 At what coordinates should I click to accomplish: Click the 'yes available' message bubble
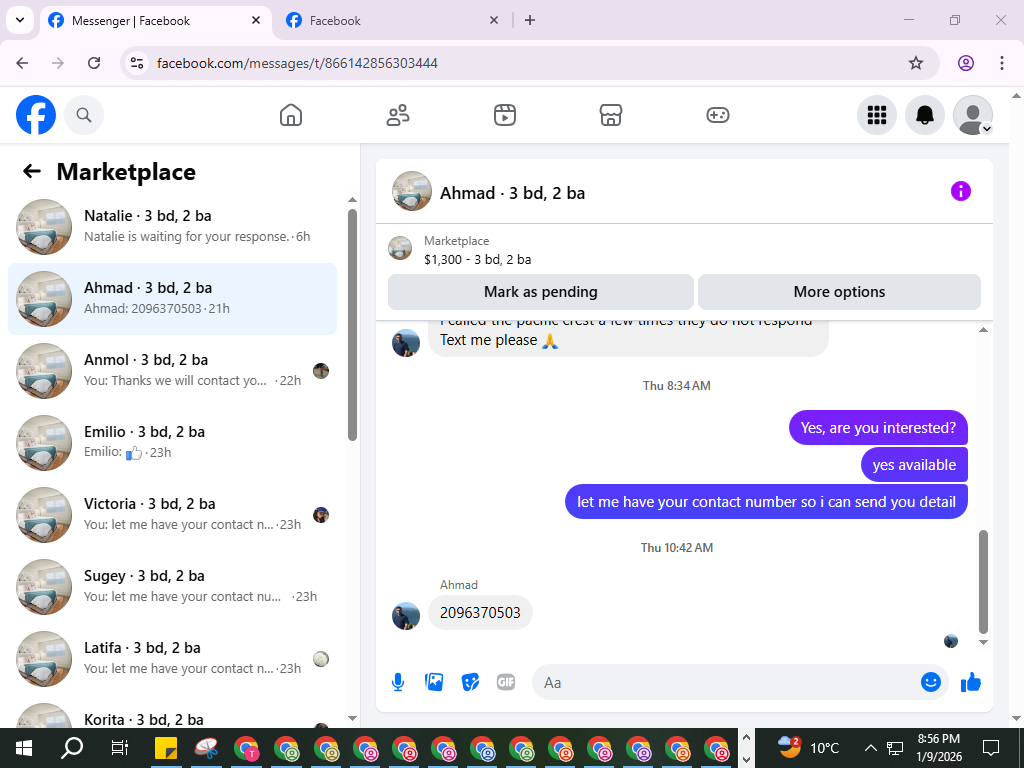tap(914, 465)
